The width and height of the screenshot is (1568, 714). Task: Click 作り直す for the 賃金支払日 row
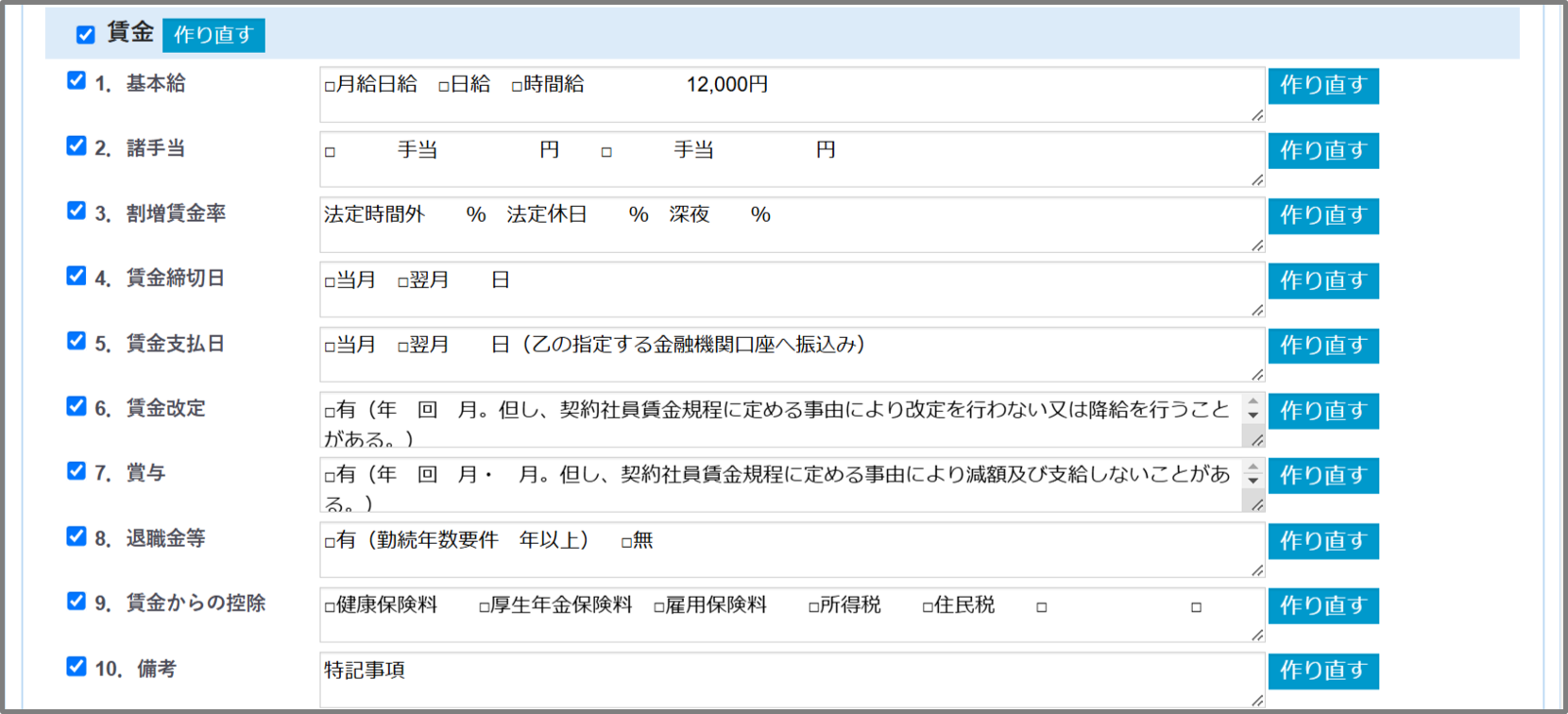(x=1323, y=346)
